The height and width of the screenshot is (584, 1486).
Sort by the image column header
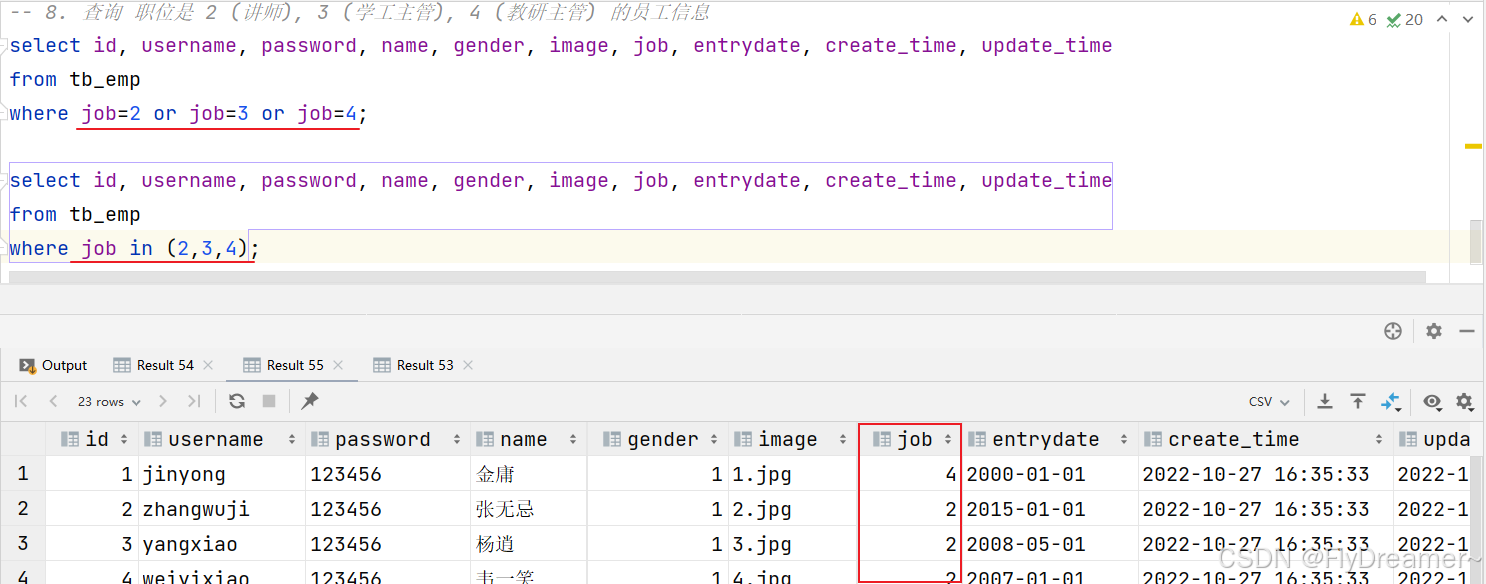coord(792,439)
